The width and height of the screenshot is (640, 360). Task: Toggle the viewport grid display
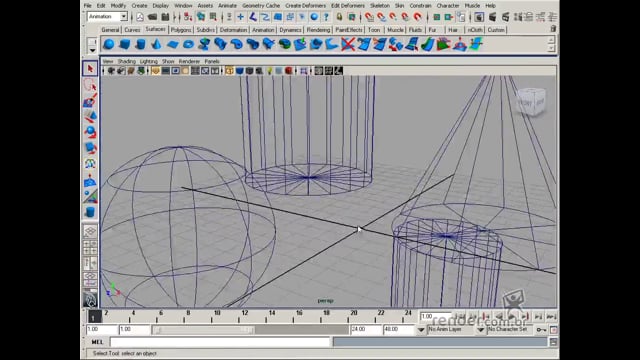195,71
